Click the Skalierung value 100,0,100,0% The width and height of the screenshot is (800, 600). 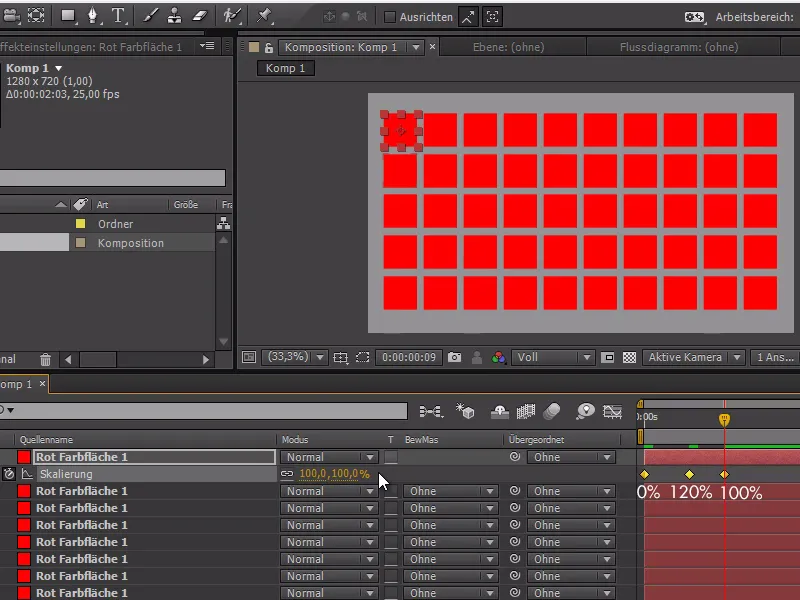(335, 474)
